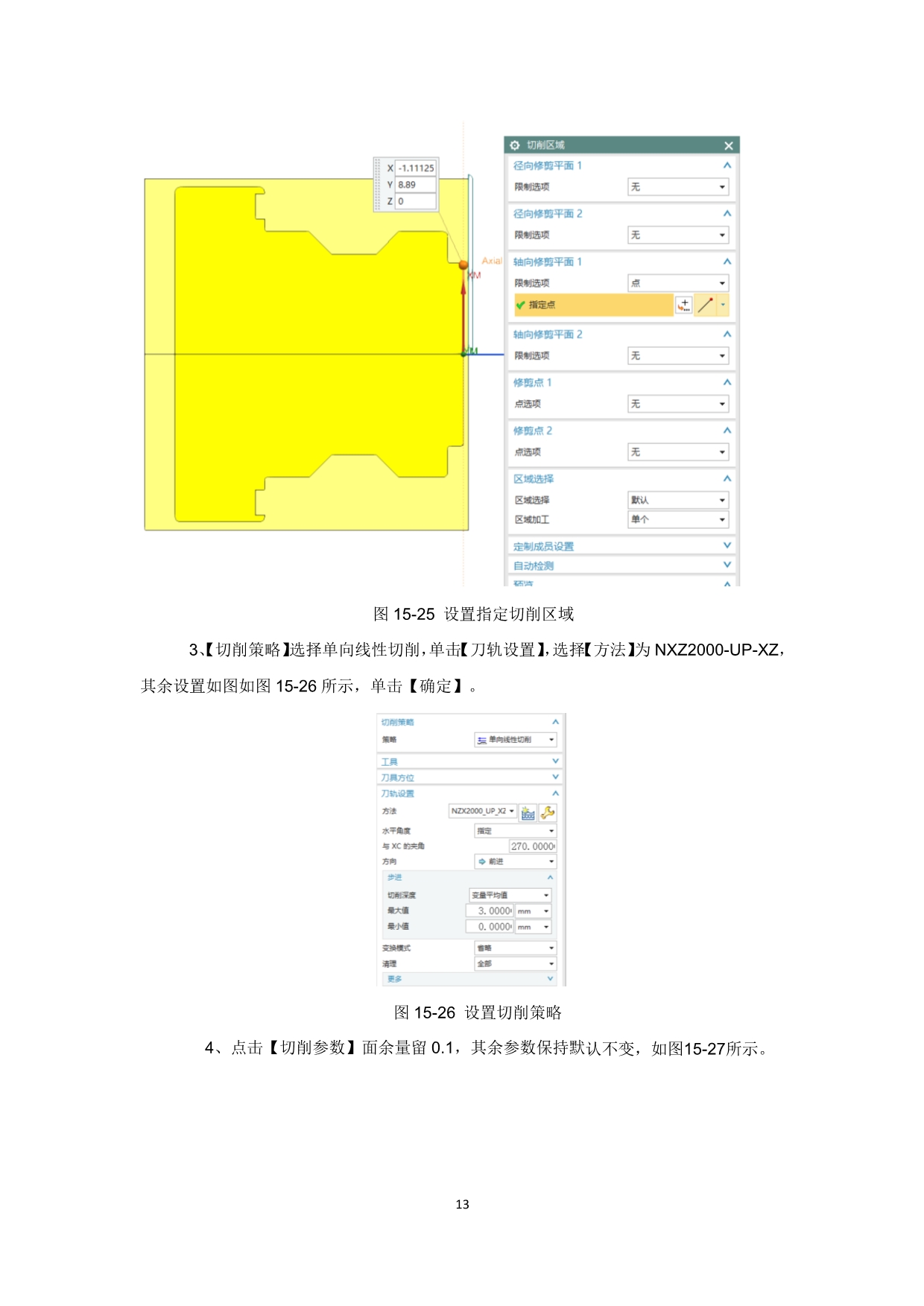Viewport: 924px width, 1306px height.
Task: Collapse the 轴向修剪平面 1 section
Action: (727, 261)
